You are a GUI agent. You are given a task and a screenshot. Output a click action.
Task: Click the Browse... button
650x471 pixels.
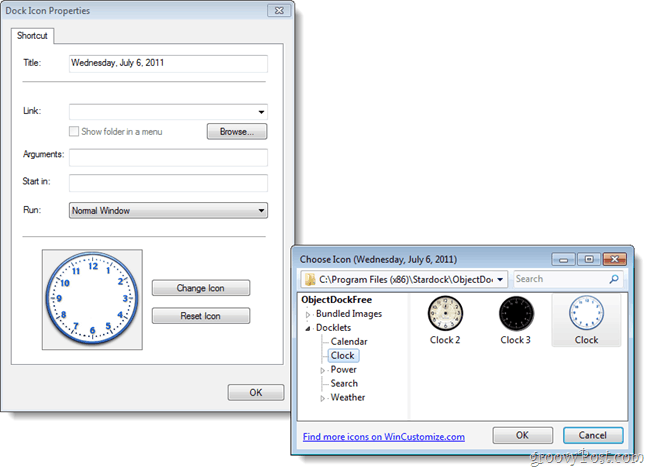click(237, 131)
